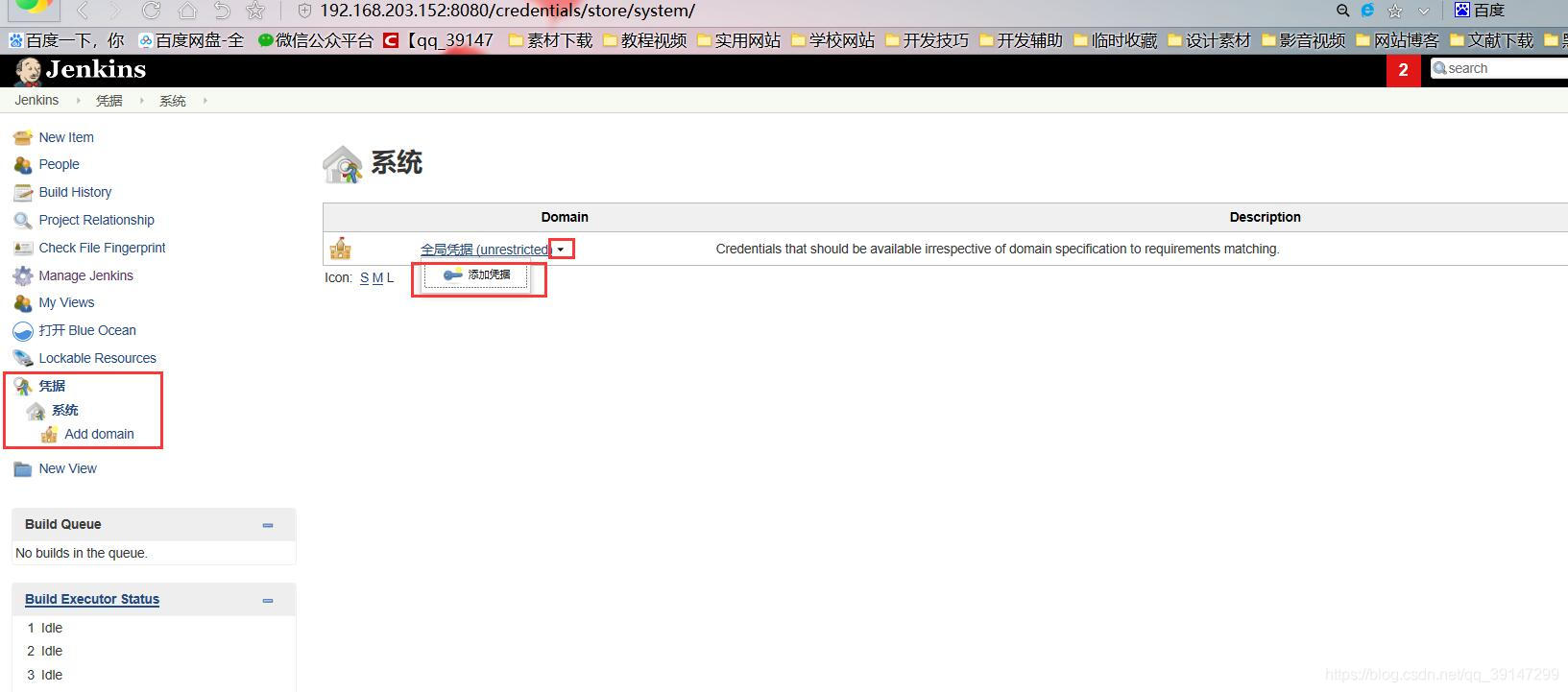The width and height of the screenshot is (1568, 692).
Task: Open the 百度网盘 bookmark
Action: click(x=191, y=40)
